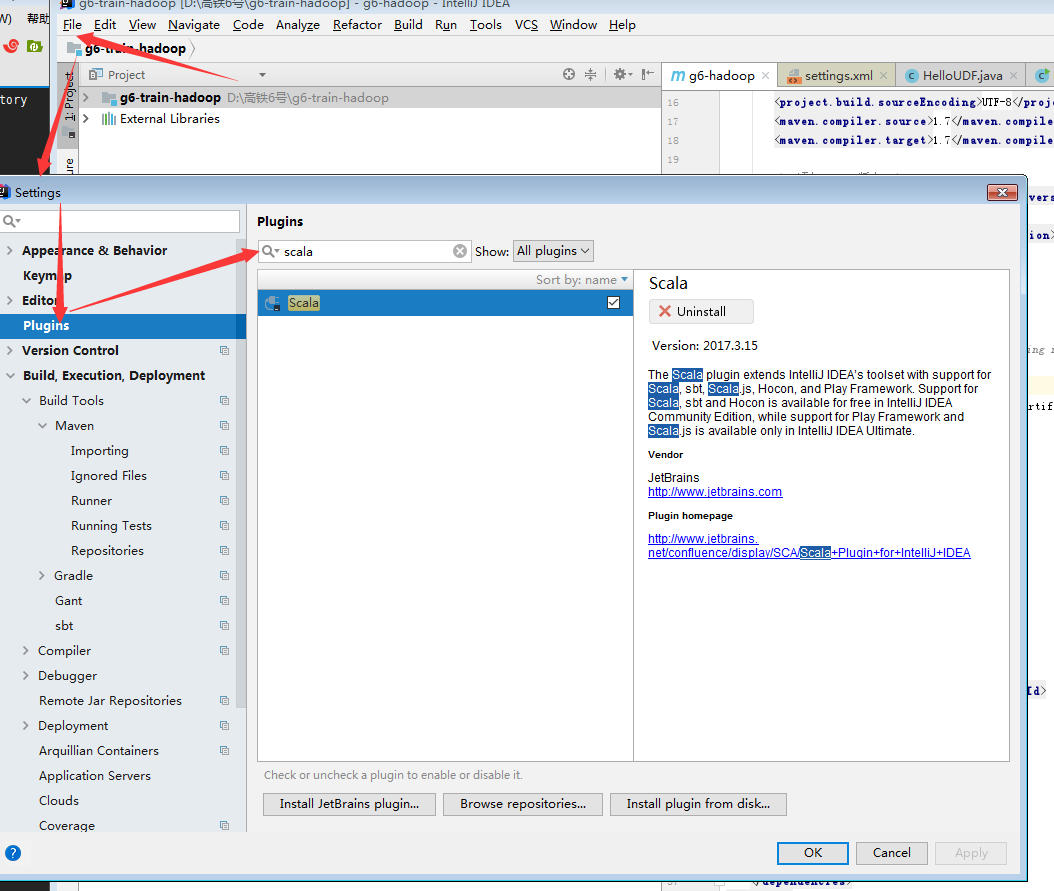Open the File menu
The height and width of the screenshot is (891, 1054).
pos(72,25)
